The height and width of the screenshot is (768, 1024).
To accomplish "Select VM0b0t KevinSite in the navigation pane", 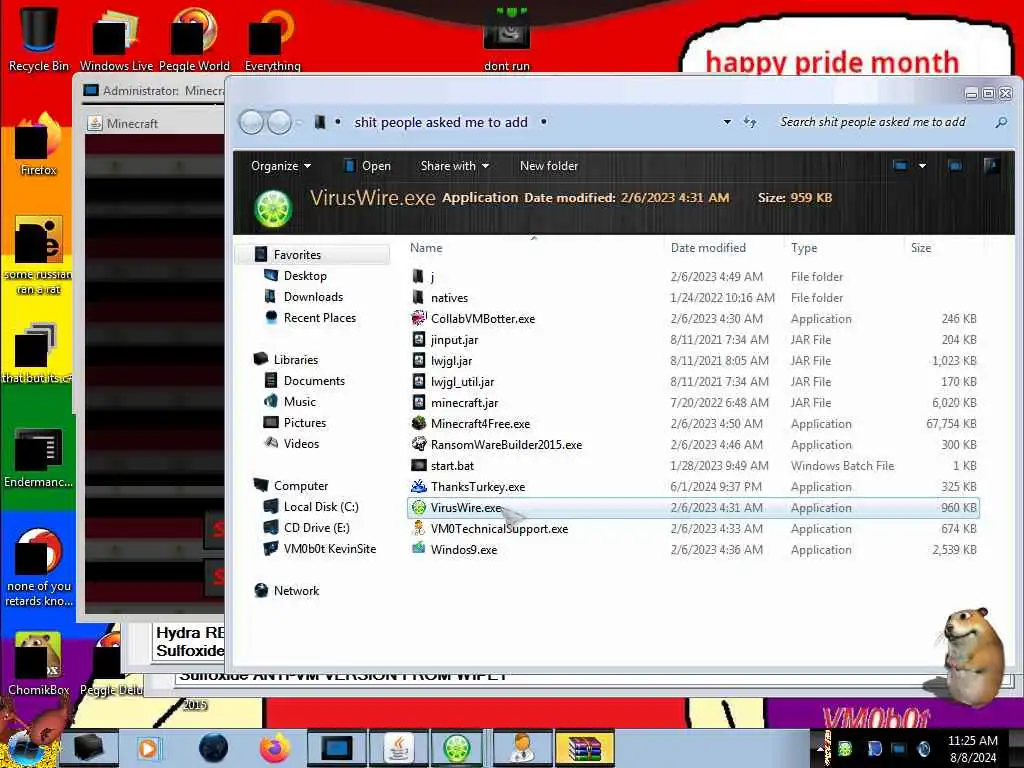I will click(330, 549).
